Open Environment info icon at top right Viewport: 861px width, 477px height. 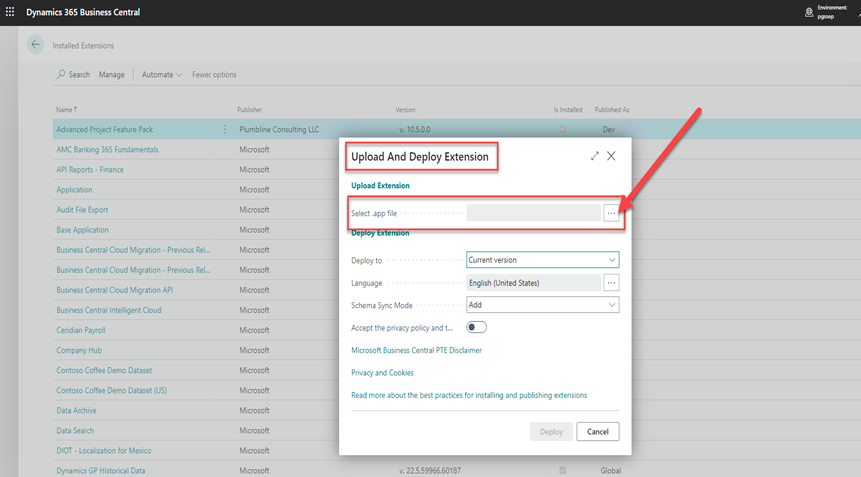pyautogui.click(x=809, y=12)
